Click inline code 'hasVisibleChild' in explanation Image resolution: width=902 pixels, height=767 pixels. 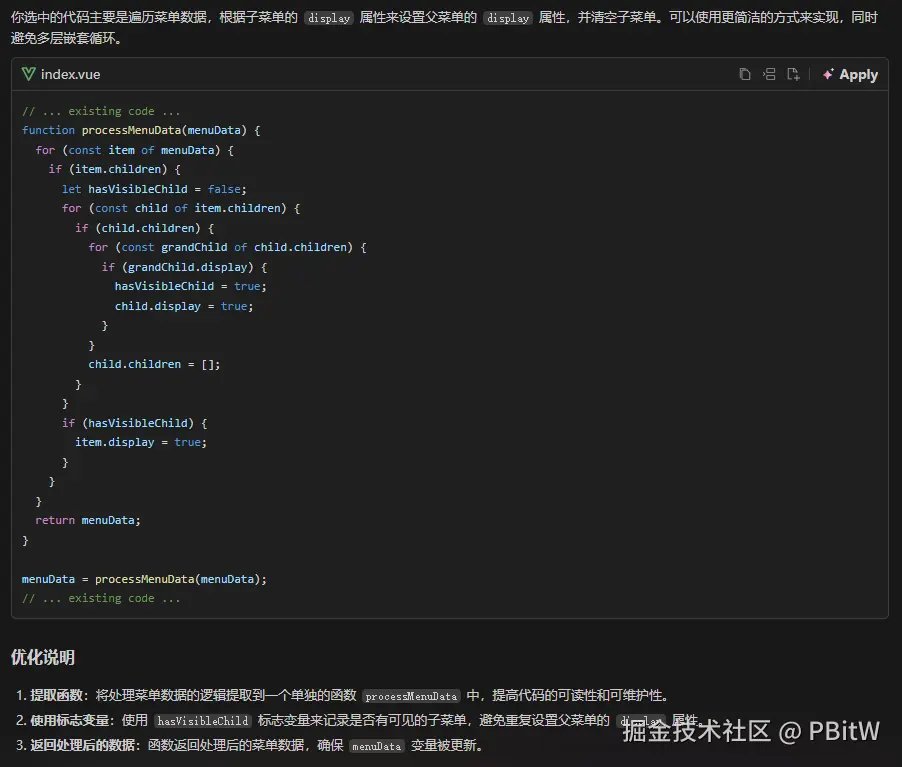(202, 721)
